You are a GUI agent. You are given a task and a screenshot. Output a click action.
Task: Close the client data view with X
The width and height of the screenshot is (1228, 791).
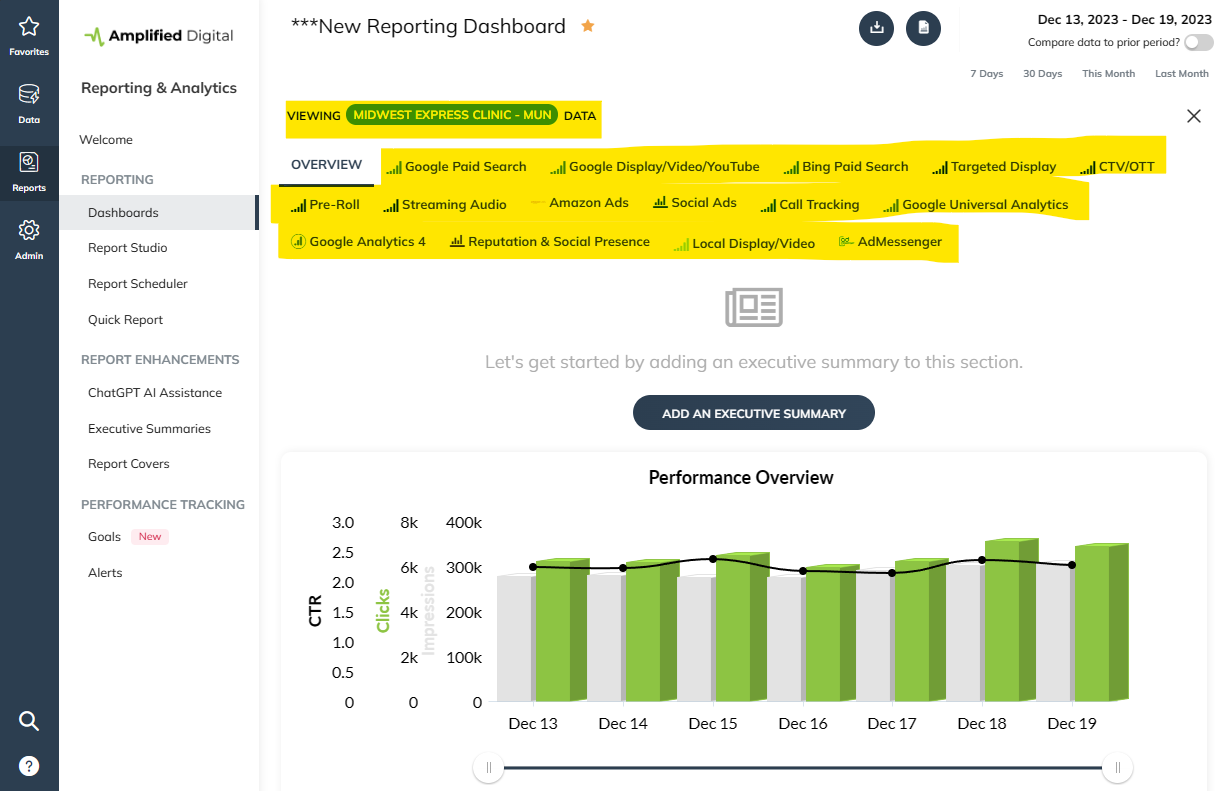(1193, 116)
